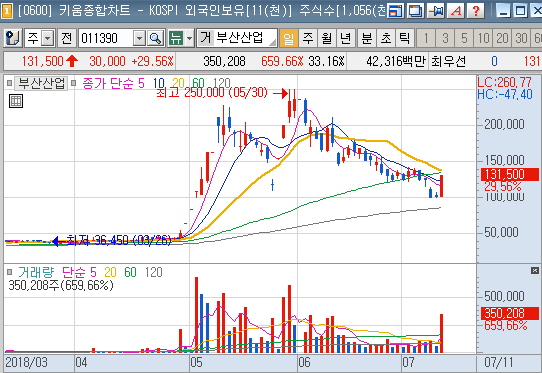Click 최저 36,450 (03/26) annotation
The width and height of the screenshot is (542, 373).
(119, 240)
